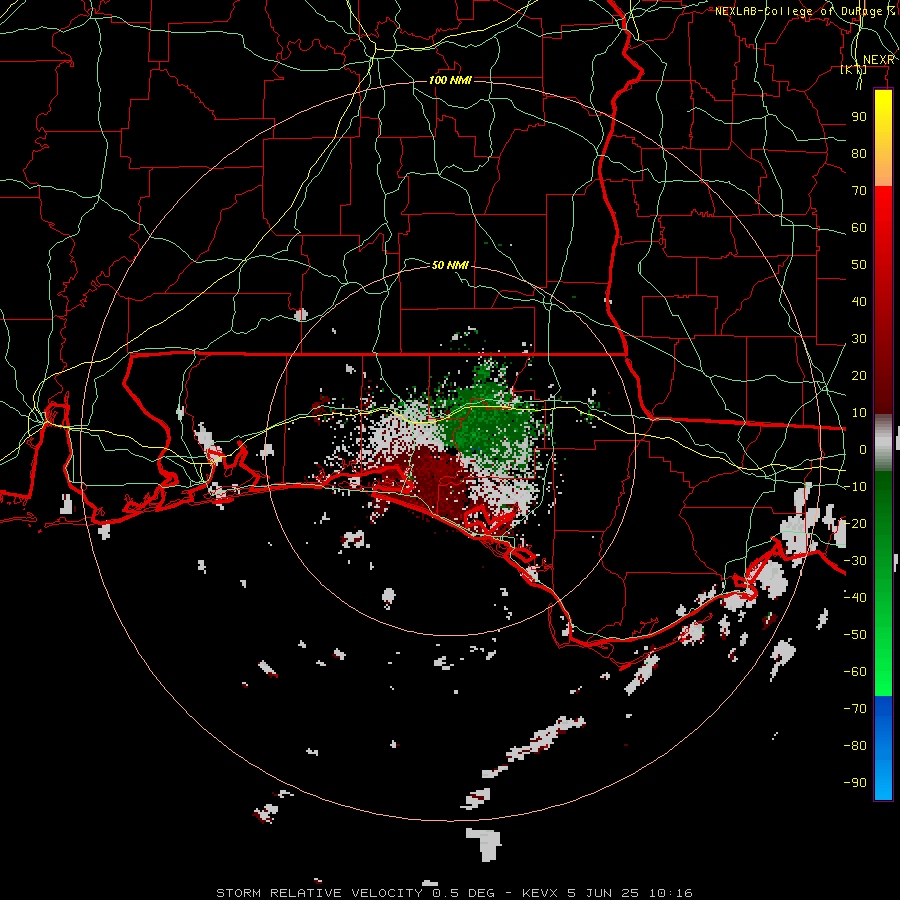Select the -60 value on velocity scale
The image size is (900, 900).
855,672
